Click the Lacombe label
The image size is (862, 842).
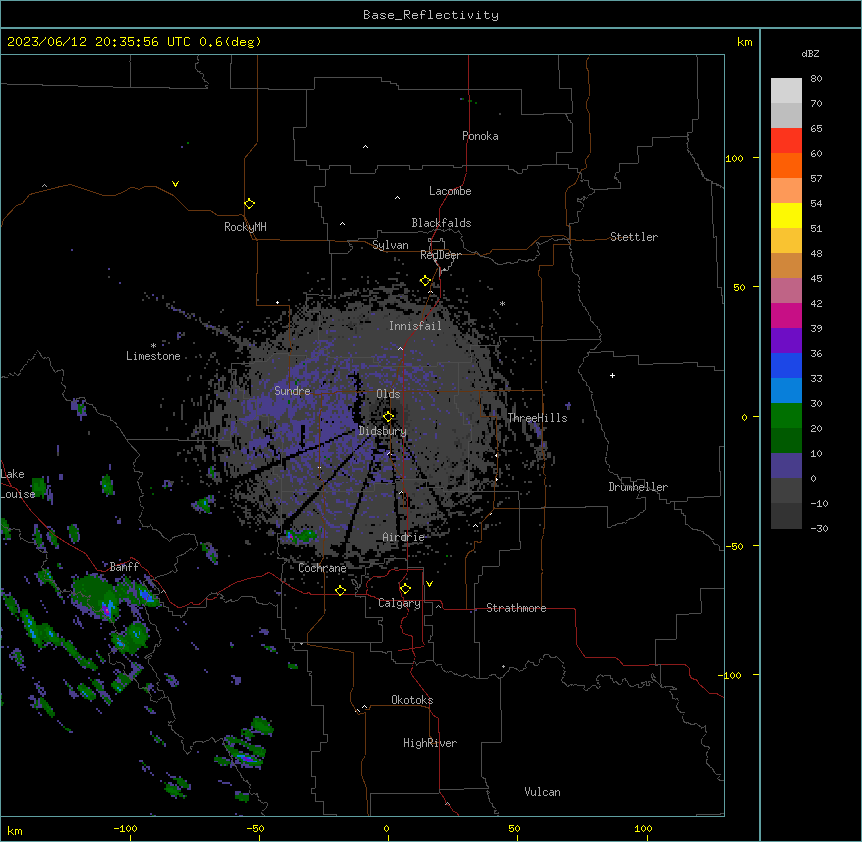[450, 191]
